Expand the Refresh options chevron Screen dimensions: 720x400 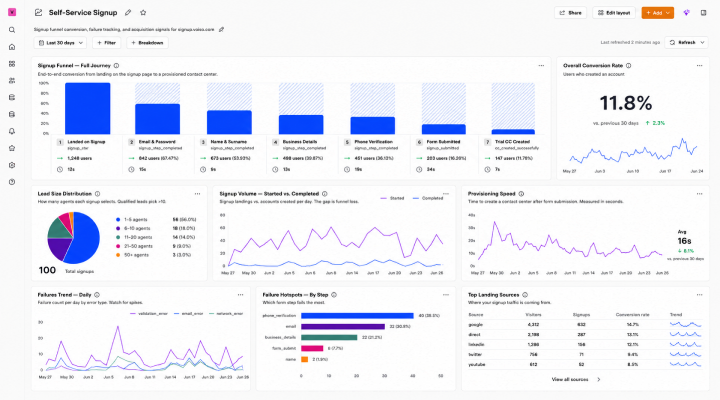tap(702, 42)
